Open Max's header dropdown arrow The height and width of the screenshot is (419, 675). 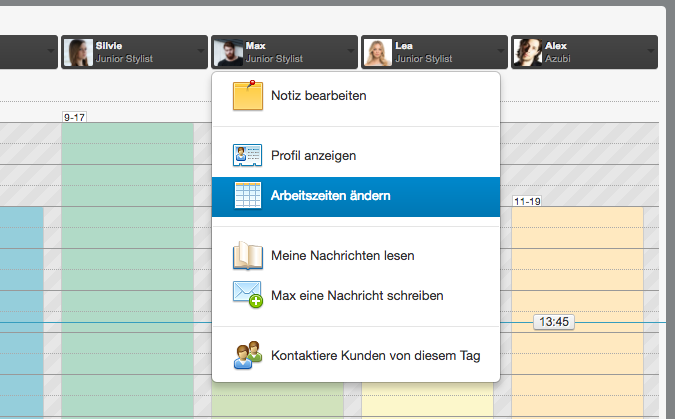(x=351, y=51)
